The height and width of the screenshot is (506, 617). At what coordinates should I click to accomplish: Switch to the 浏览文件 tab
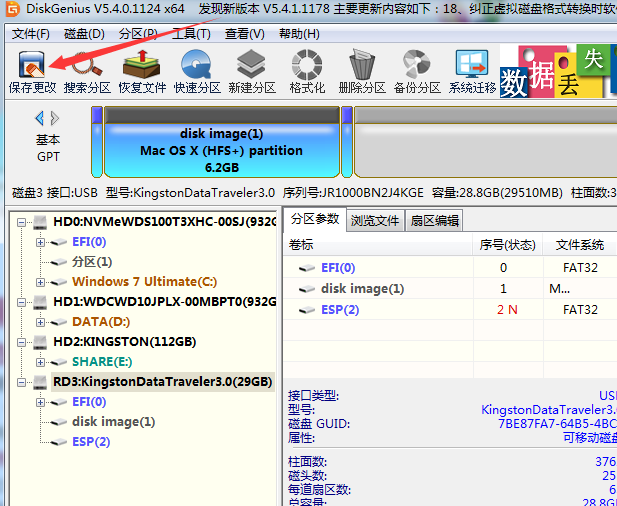(375, 221)
